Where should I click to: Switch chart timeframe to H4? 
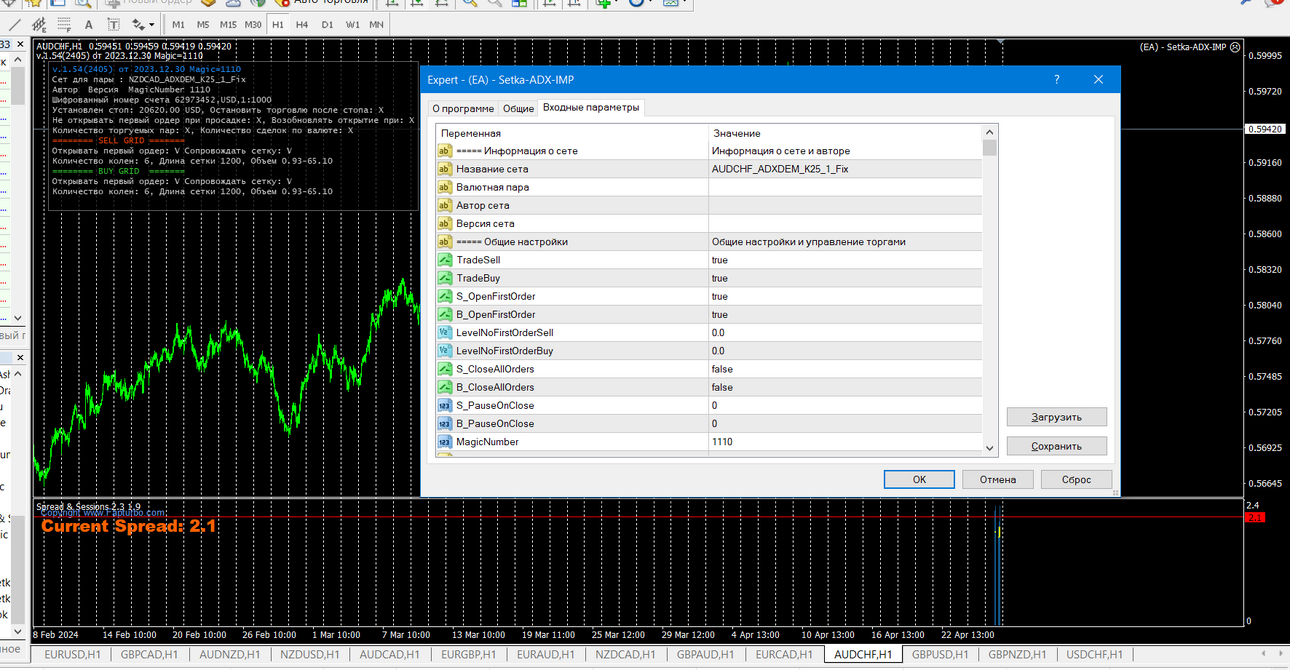(x=302, y=24)
